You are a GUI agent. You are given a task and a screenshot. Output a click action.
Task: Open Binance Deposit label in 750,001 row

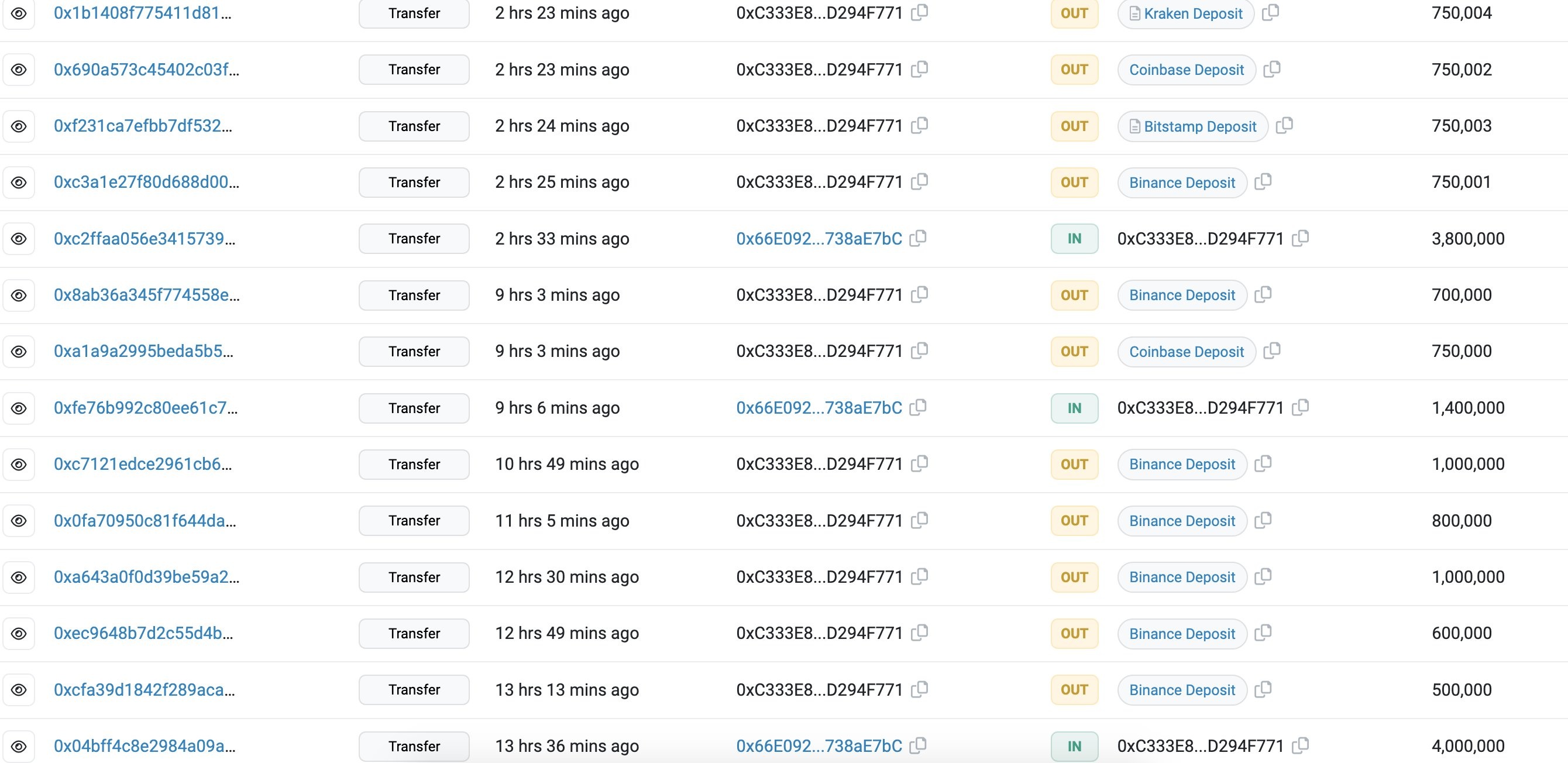tap(1182, 183)
